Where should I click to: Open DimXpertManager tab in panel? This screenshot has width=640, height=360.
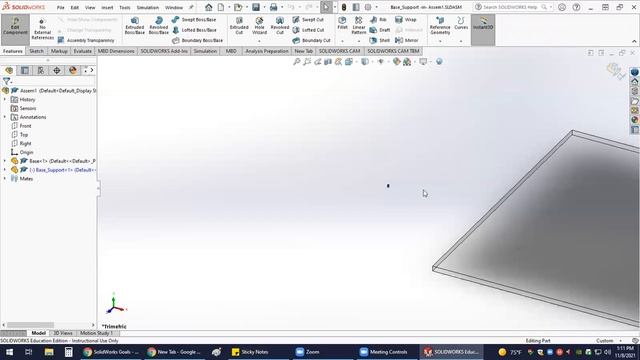57,71
